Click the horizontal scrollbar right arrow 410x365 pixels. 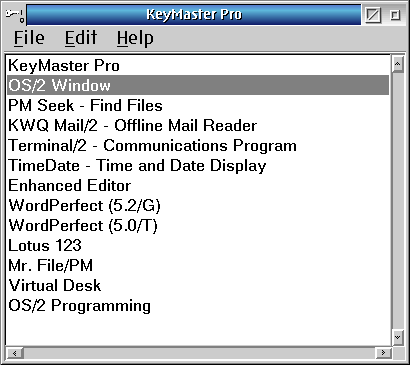pyautogui.click(x=383, y=353)
